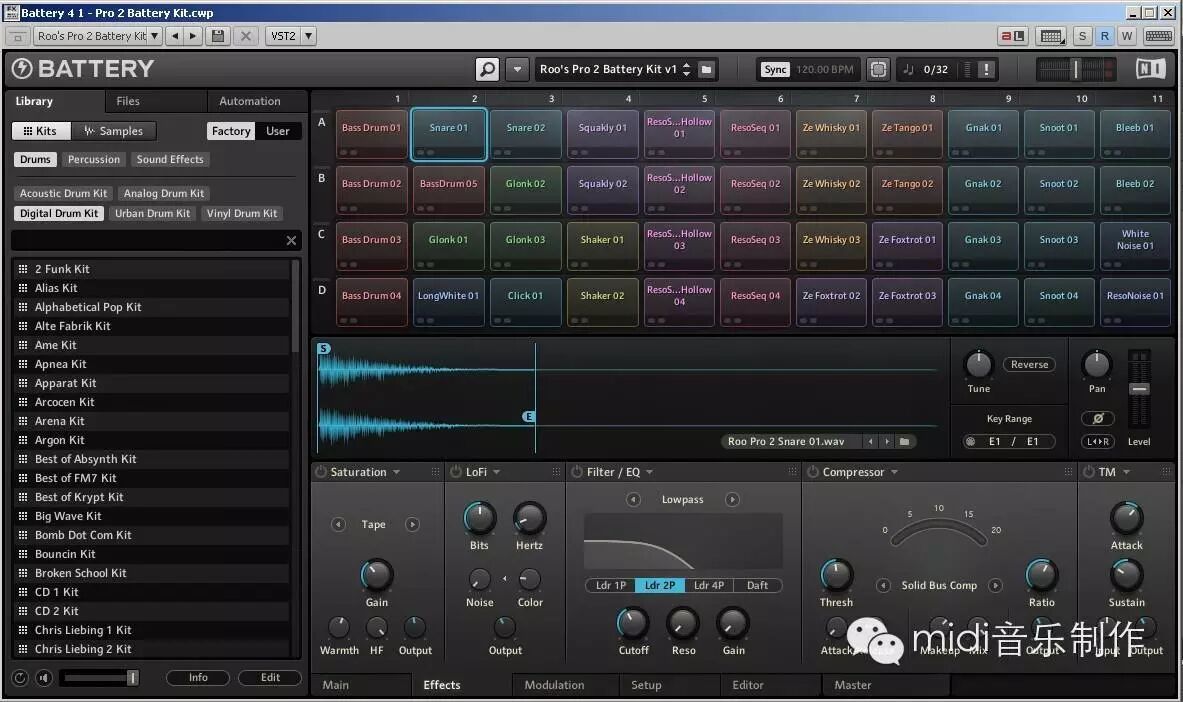The image size is (1183, 702).
Task: Click the Info button
Action: (198, 678)
